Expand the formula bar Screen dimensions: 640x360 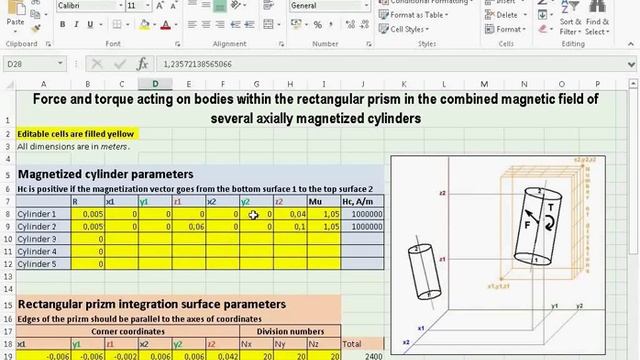point(631,64)
